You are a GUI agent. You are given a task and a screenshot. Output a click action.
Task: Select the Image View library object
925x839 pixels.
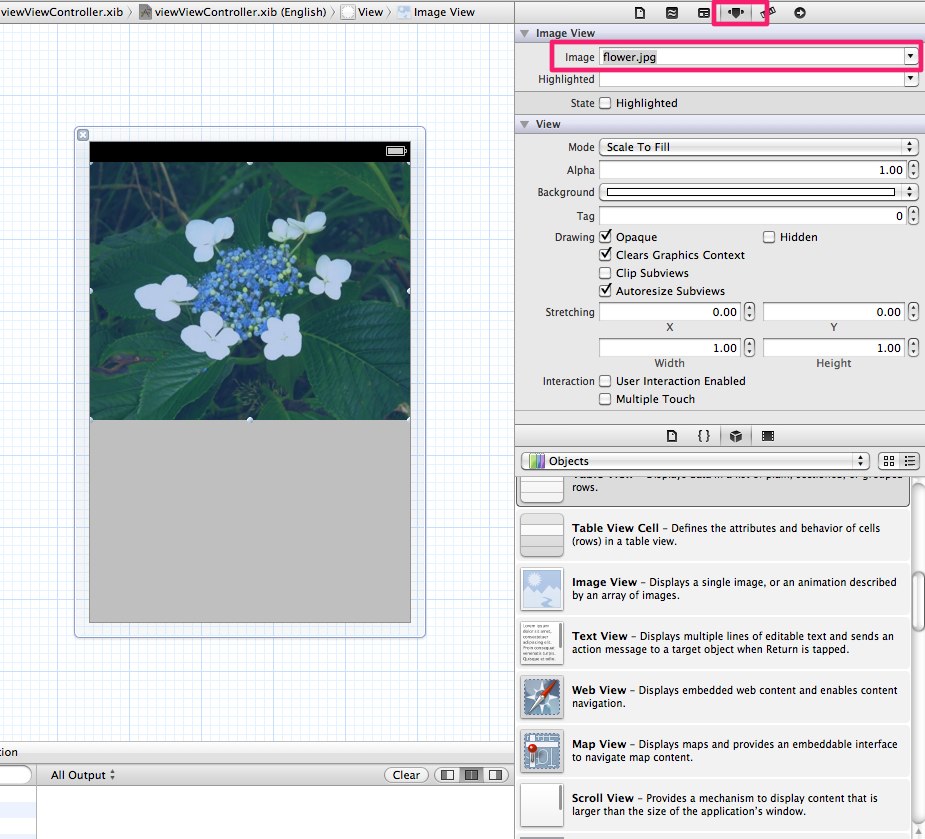click(713, 588)
